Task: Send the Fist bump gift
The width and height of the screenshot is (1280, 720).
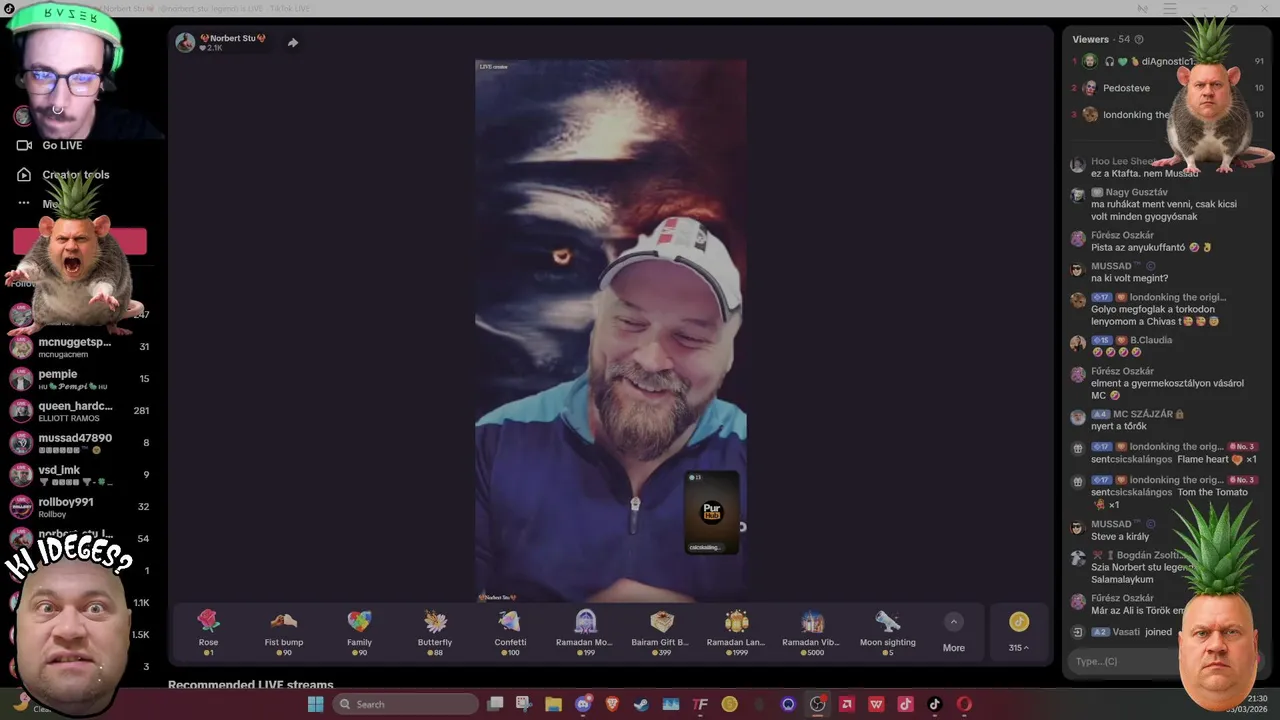Action: pos(284,632)
